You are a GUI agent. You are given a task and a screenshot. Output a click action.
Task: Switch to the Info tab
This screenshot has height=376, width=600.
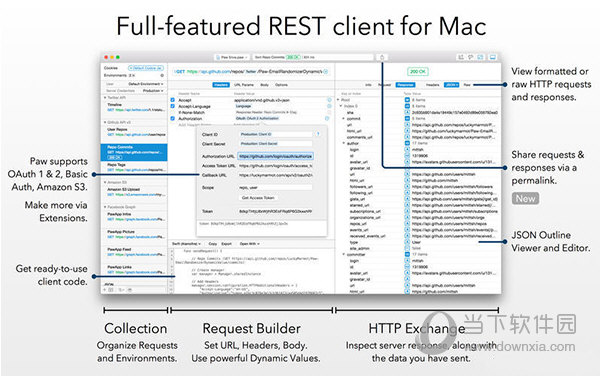click(368, 85)
